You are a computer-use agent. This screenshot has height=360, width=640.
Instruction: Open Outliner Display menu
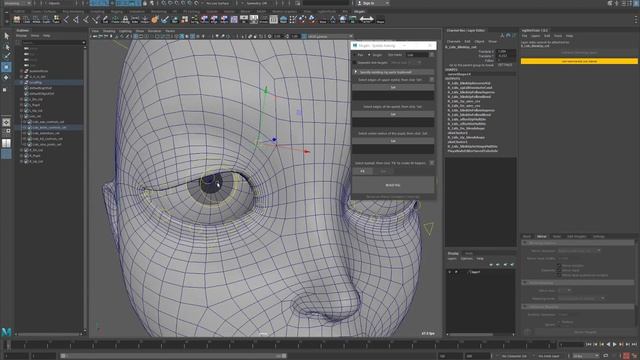[x=21, y=36]
